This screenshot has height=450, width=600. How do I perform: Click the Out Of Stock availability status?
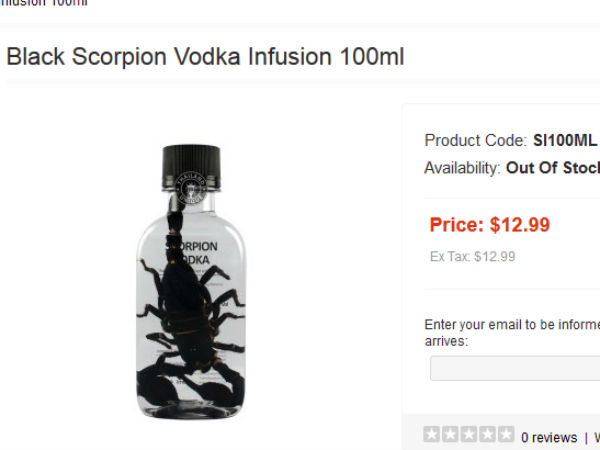click(x=552, y=167)
